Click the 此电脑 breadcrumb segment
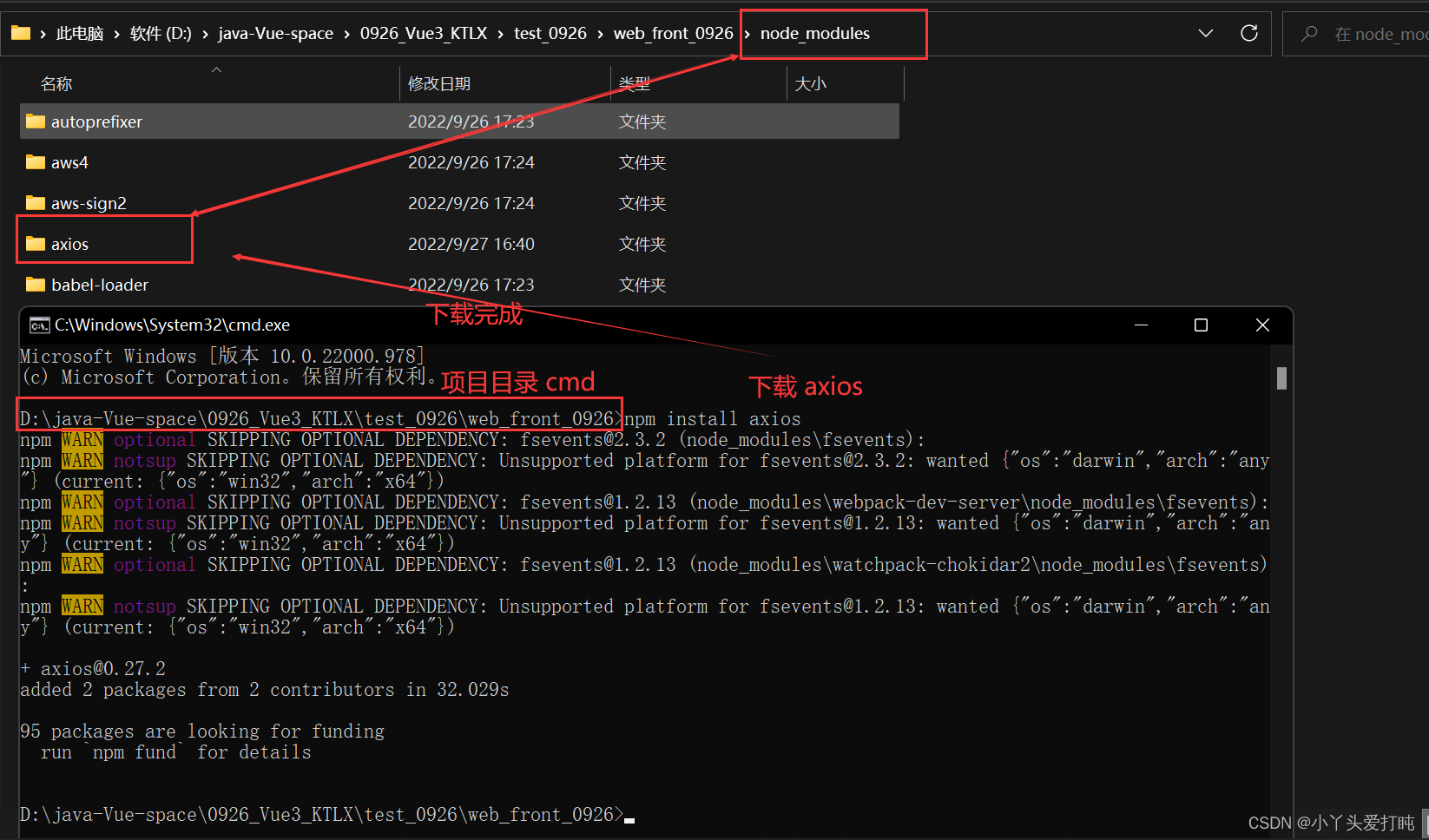This screenshot has height=840, width=1429. [80, 33]
